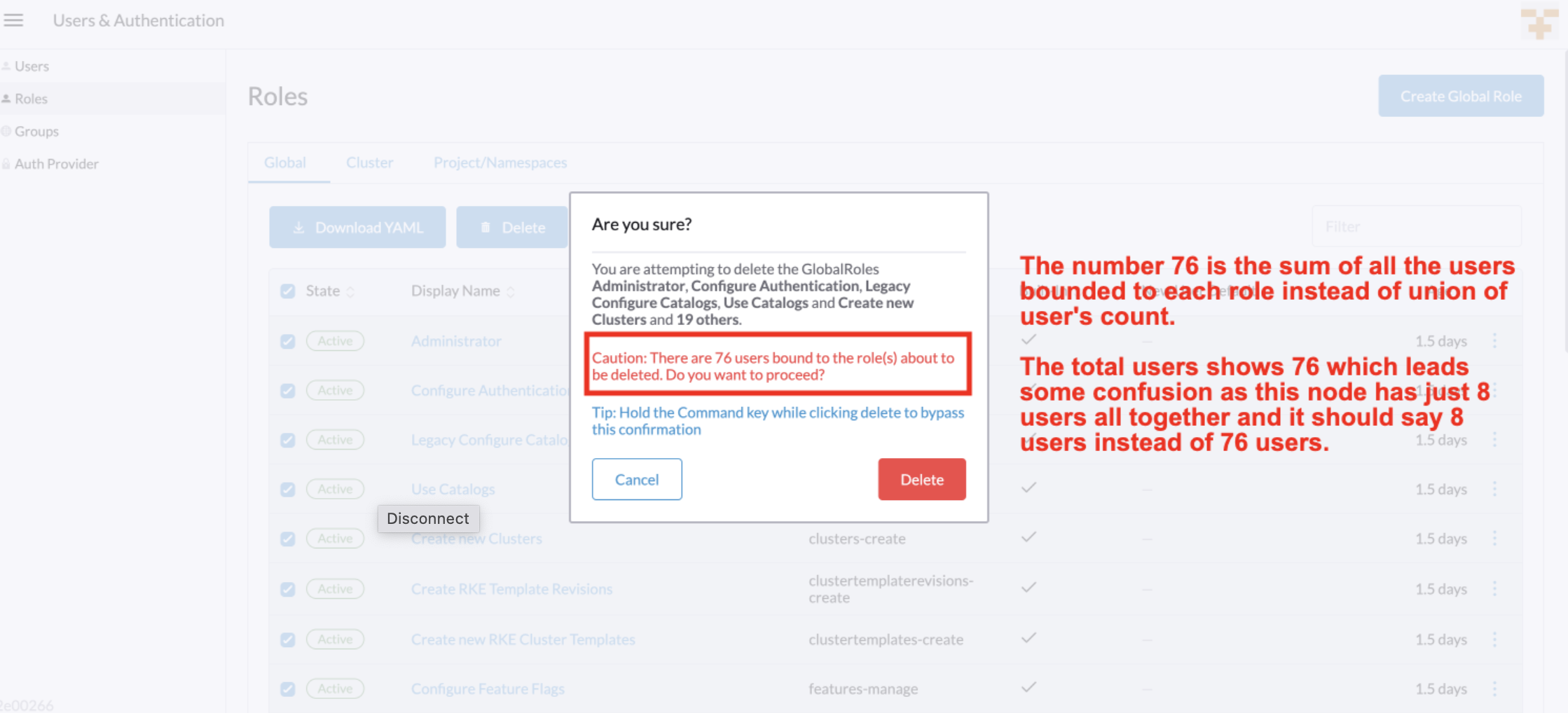Viewport: 1568px width, 713px height.
Task: Open the three-dot menu on Configure Feature Flags row
Action: click(1494, 688)
